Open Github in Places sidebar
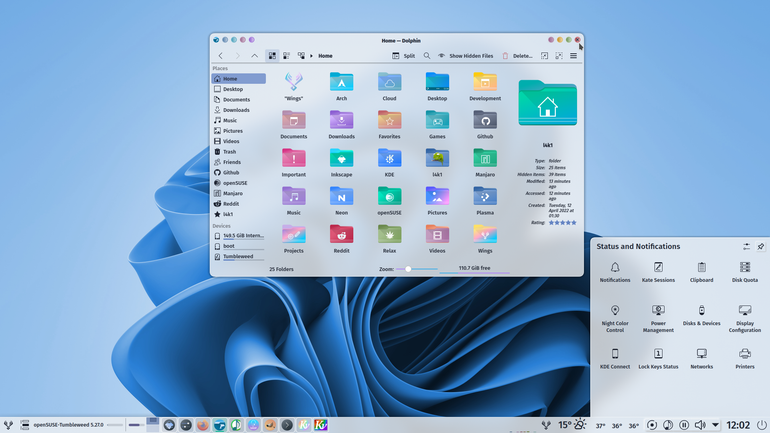770x433 pixels. [x=239, y=172]
